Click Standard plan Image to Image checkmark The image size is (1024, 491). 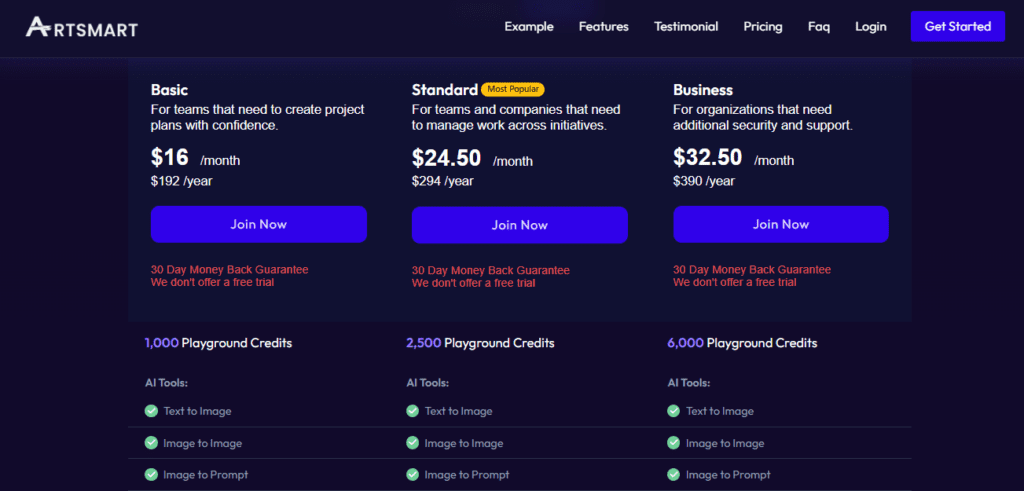(412, 443)
